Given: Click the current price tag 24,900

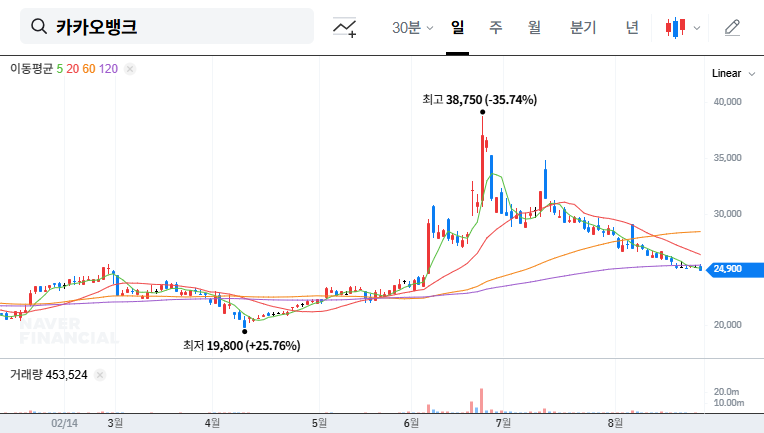Looking at the screenshot, I should click(x=735, y=269).
